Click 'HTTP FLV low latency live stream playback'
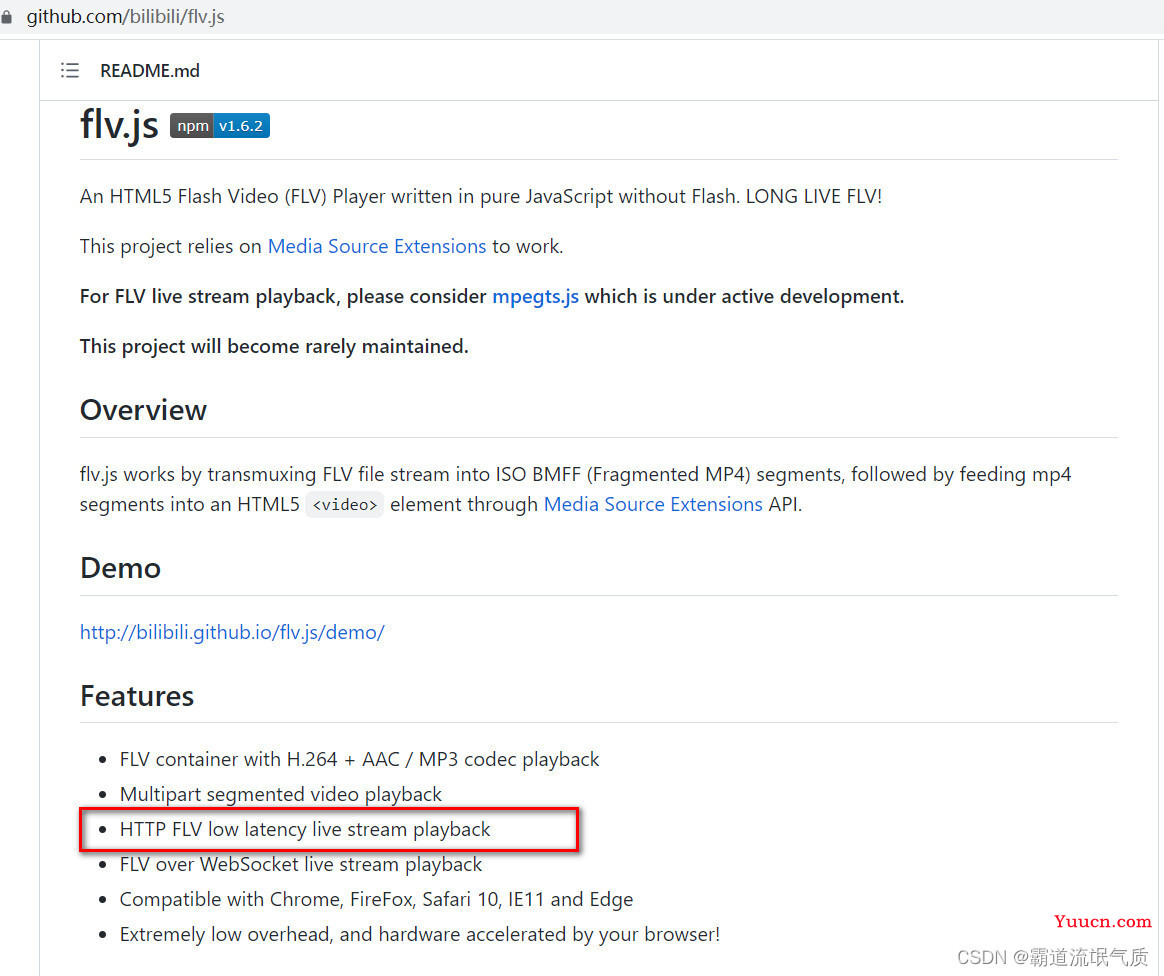 [305, 829]
